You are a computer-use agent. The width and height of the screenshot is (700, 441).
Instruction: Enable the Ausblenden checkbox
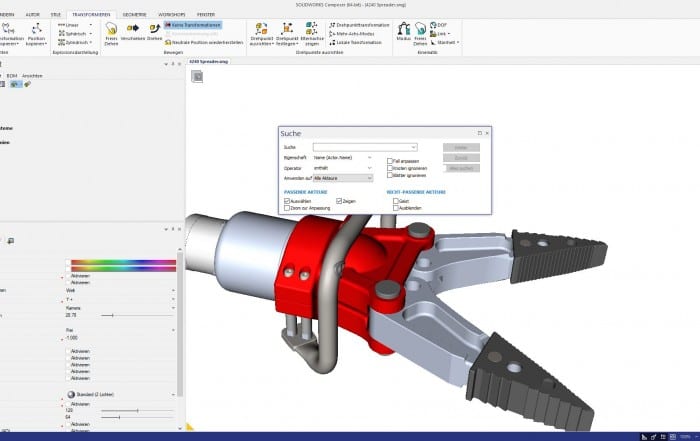click(x=396, y=208)
